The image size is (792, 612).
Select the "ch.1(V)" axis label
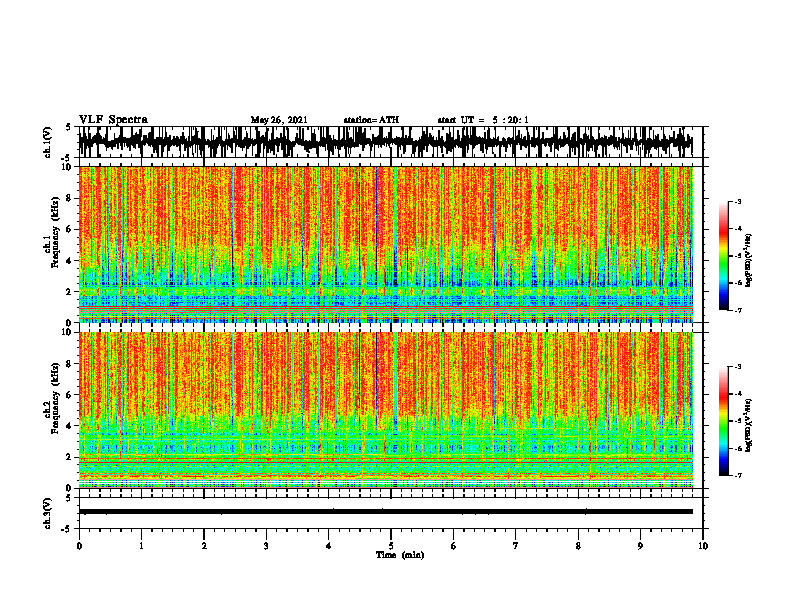48,142
